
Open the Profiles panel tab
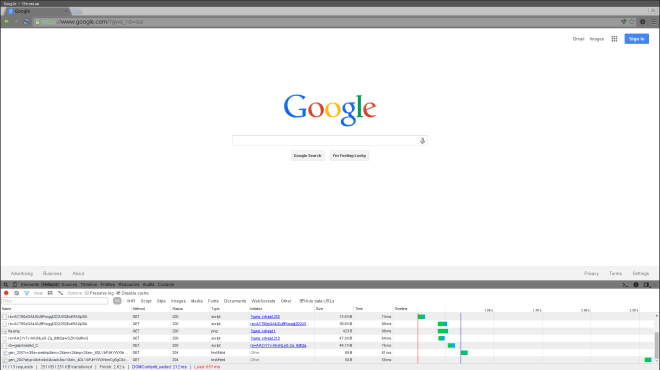pyautogui.click(x=108, y=285)
